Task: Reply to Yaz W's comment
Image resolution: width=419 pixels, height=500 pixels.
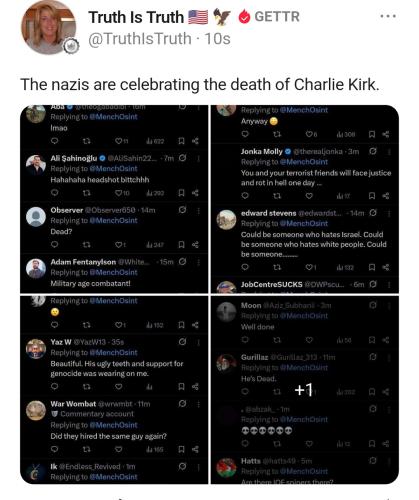Action: (55, 386)
